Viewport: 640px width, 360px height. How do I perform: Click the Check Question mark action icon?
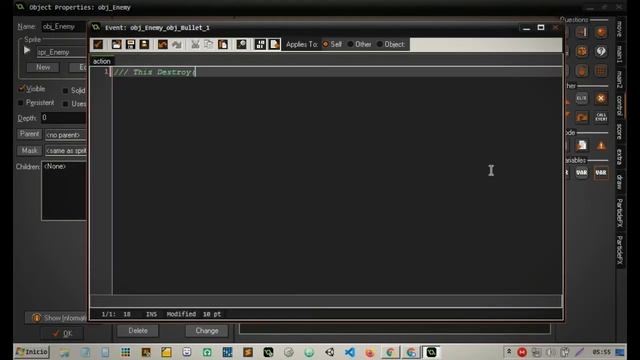601,51
